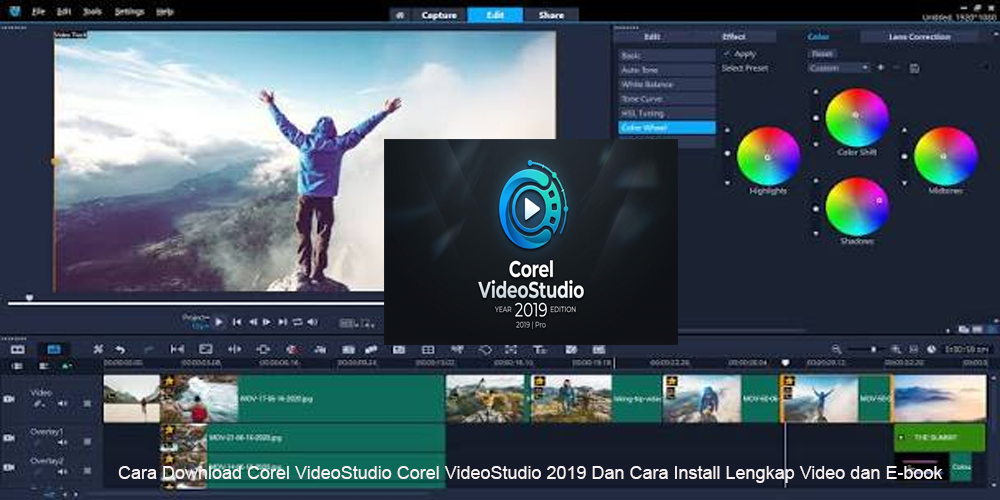Click the Midtones color wheel
Viewport: 1000px width, 500px height.
(x=946, y=156)
